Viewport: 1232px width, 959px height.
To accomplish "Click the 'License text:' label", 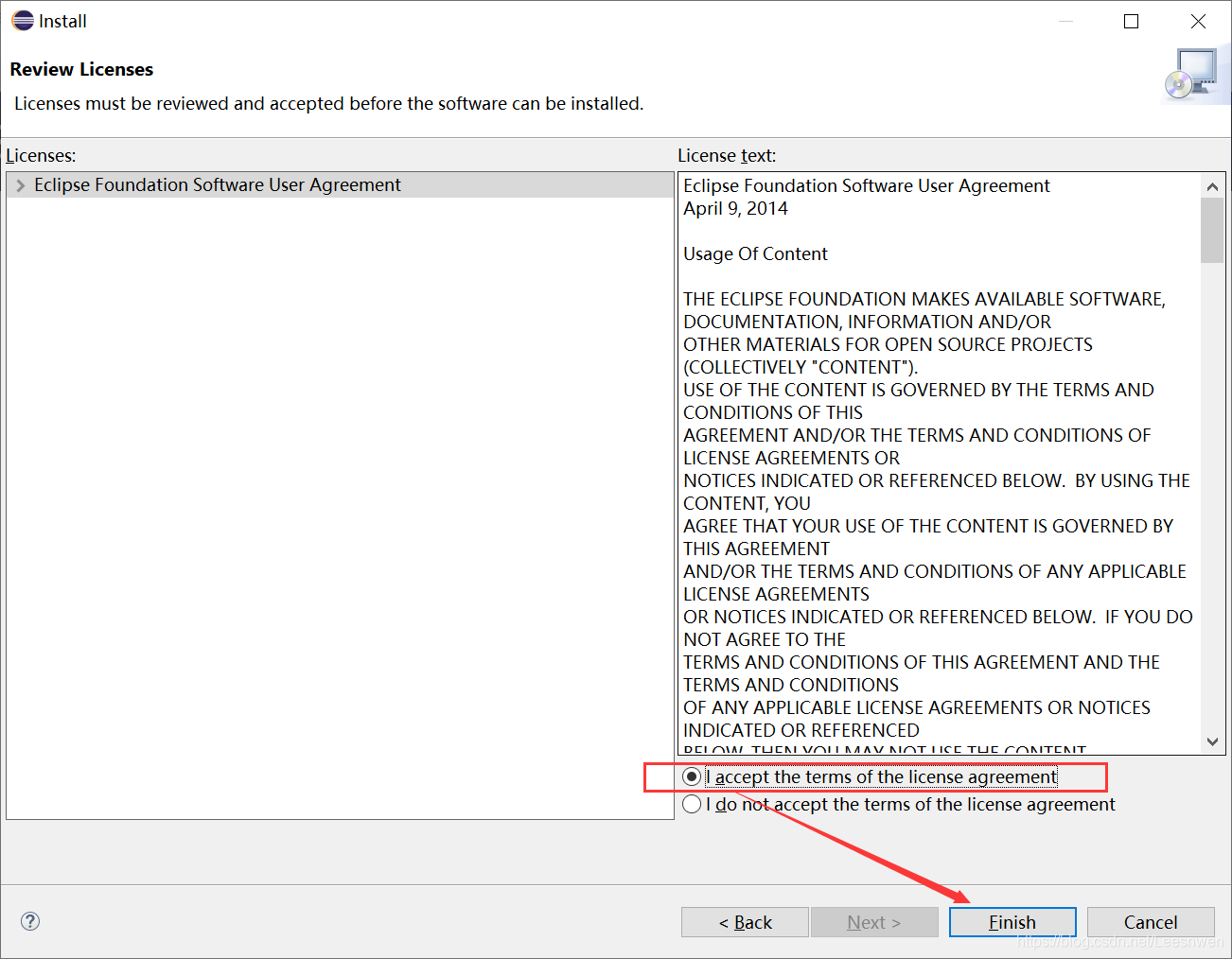I will pyautogui.click(x=727, y=156).
